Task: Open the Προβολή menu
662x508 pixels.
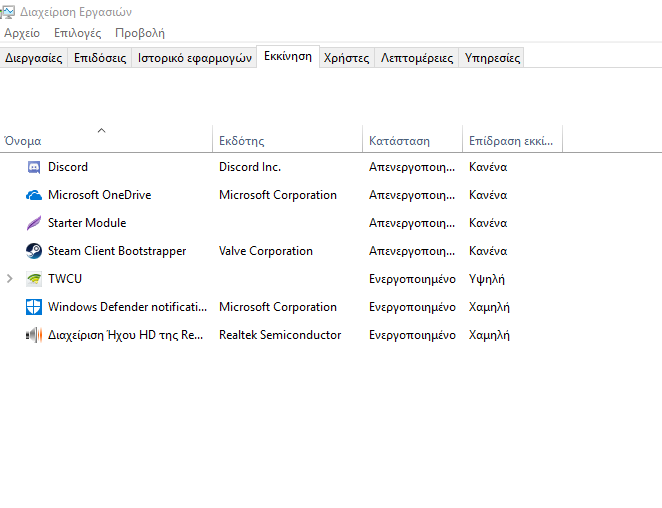Action: click(140, 33)
